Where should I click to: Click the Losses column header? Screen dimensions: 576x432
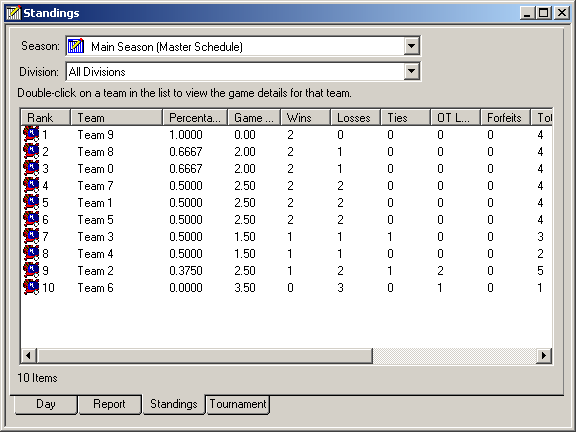pos(356,118)
